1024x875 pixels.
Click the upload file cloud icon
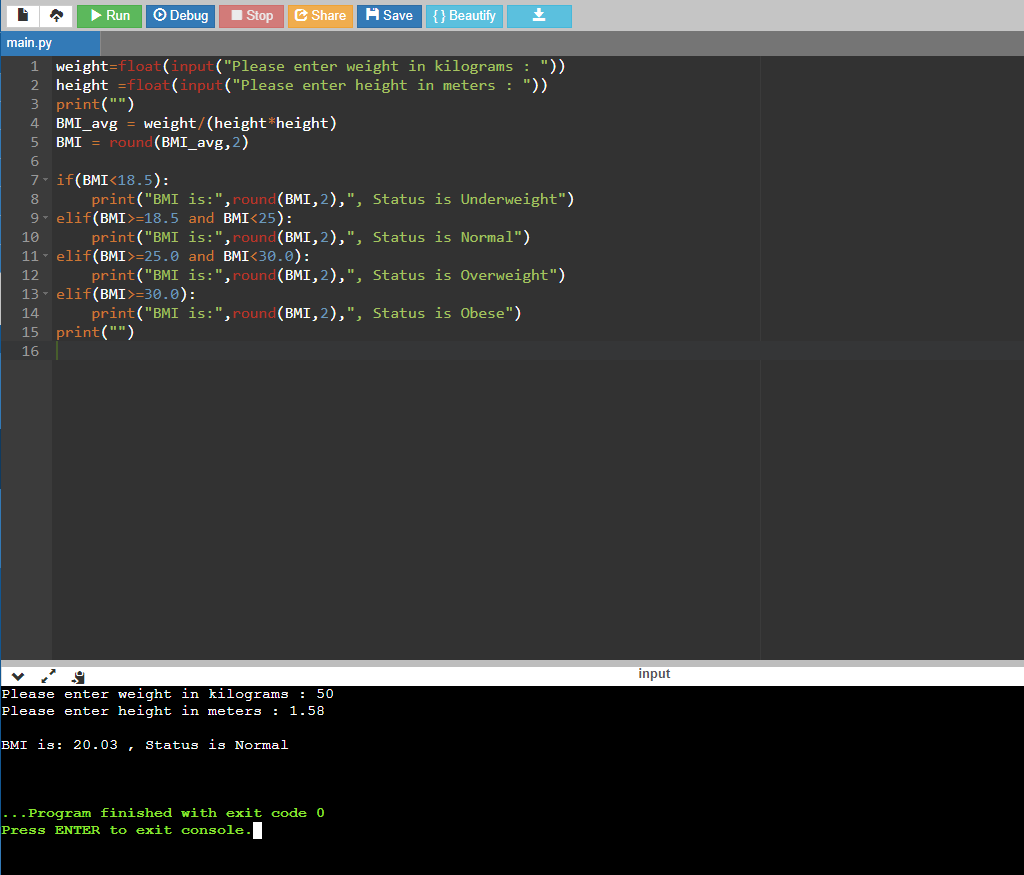(56, 16)
